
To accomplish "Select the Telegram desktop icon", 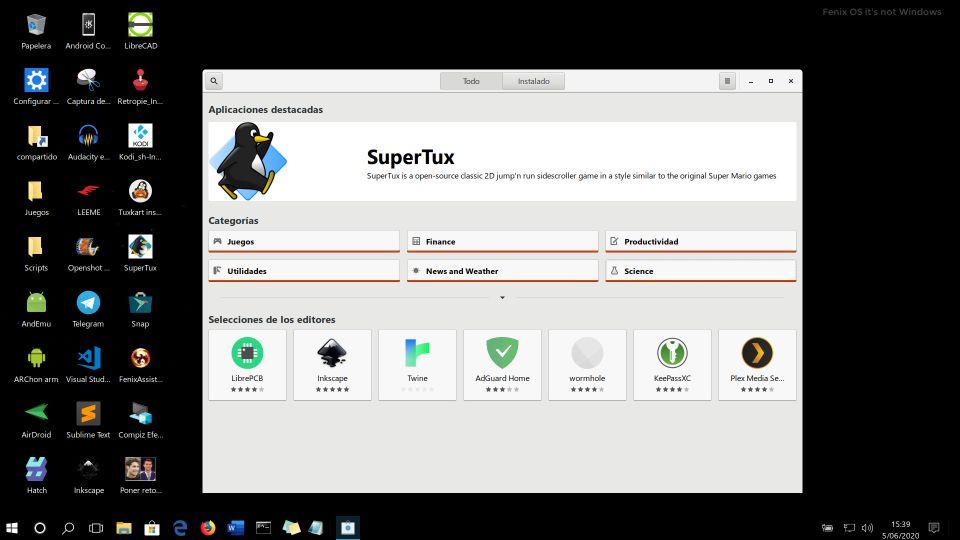I will point(88,310).
